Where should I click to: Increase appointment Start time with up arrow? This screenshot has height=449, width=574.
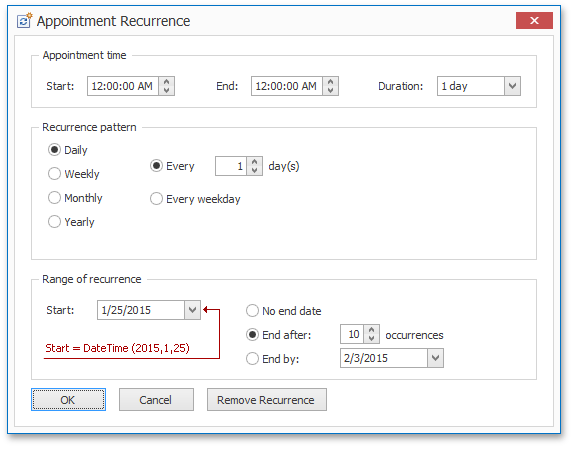(x=167, y=82)
